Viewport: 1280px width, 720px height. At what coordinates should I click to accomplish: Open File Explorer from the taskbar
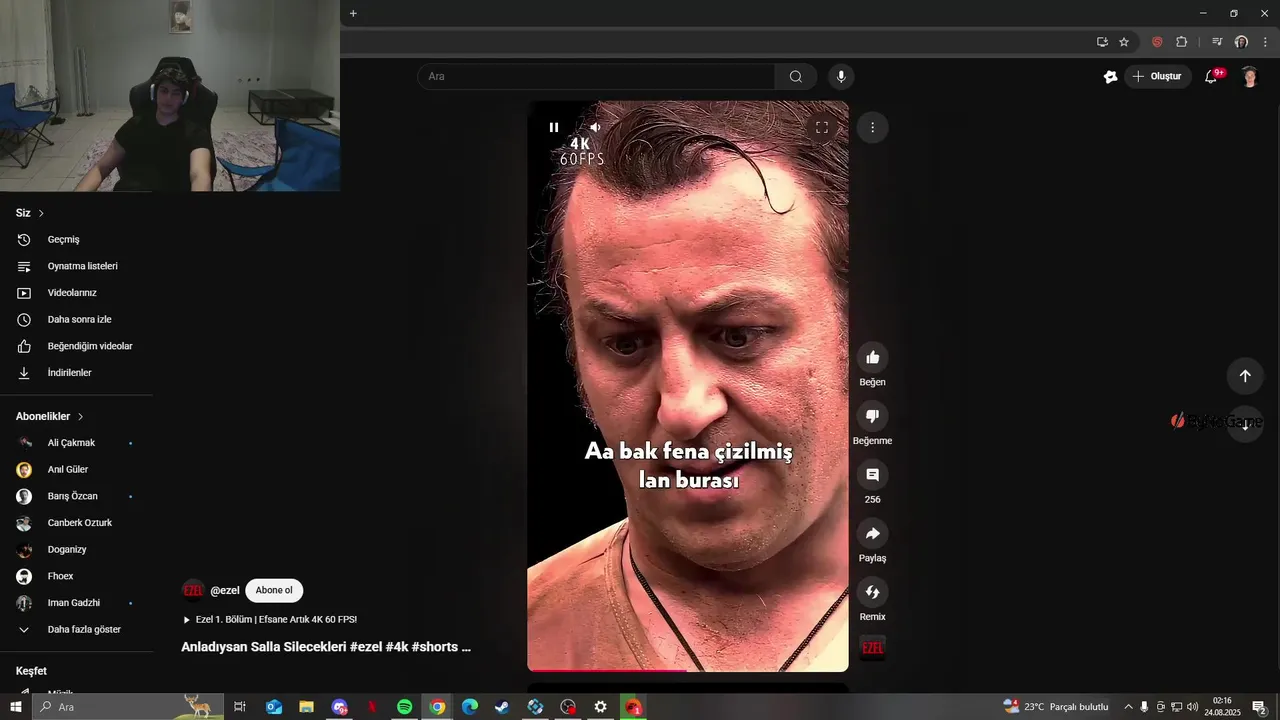(x=306, y=707)
